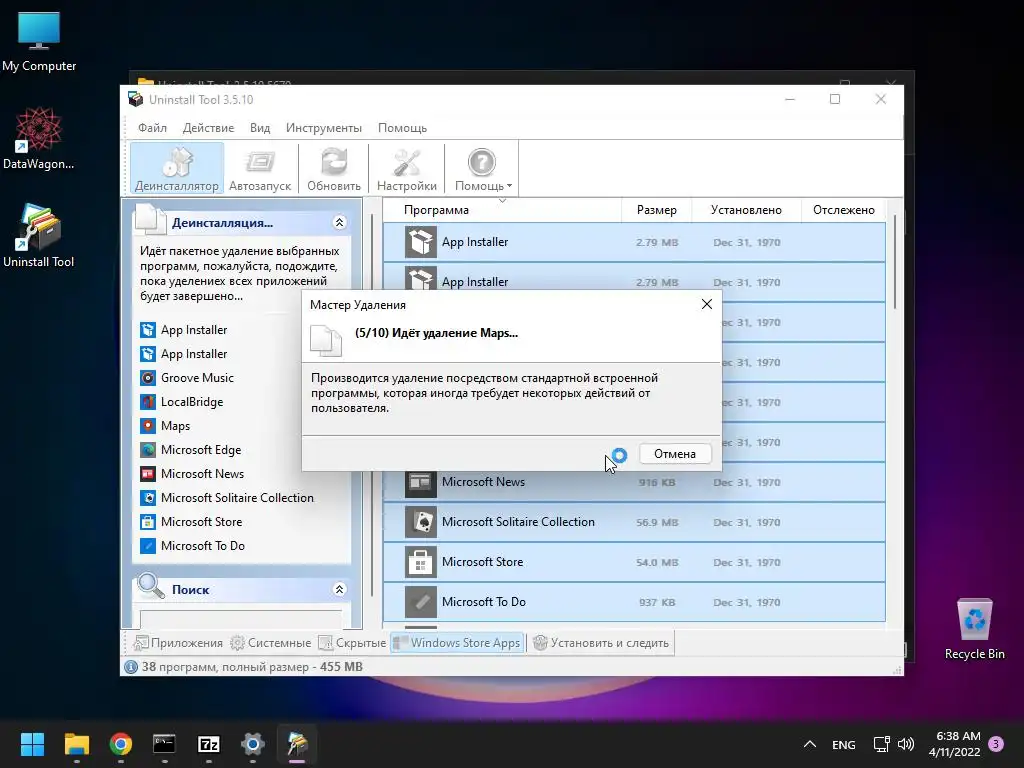The width and height of the screenshot is (1024, 768).
Task: Open DataWagon desktop shortcut
Action: tap(39, 138)
